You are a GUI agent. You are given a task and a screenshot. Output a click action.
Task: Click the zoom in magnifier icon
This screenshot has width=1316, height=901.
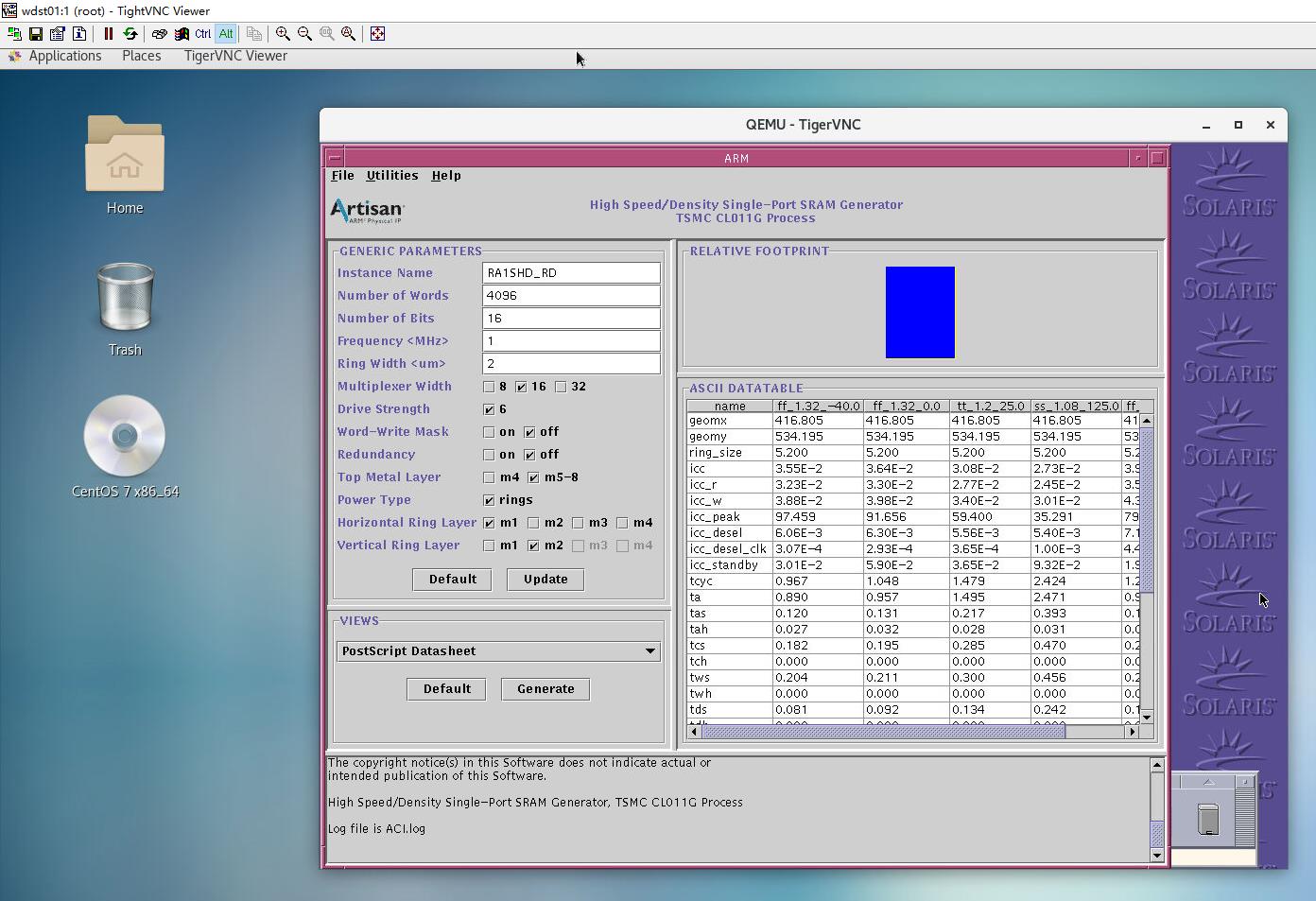(x=283, y=34)
